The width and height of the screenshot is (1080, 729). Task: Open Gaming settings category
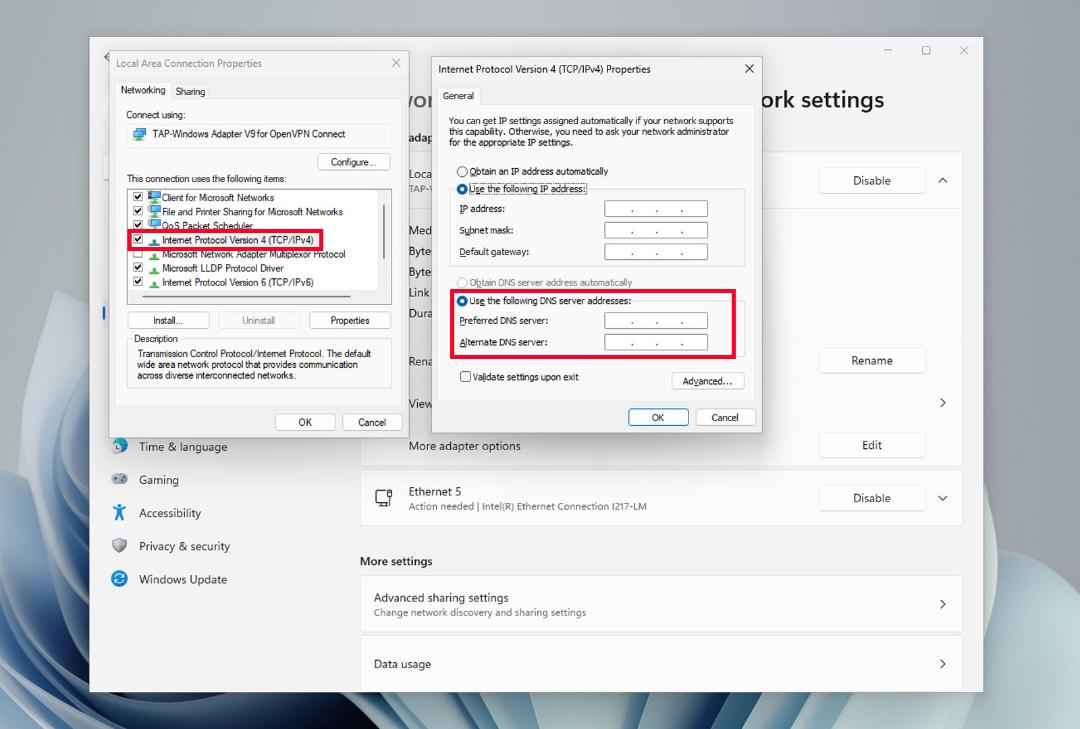tap(158, 480)
